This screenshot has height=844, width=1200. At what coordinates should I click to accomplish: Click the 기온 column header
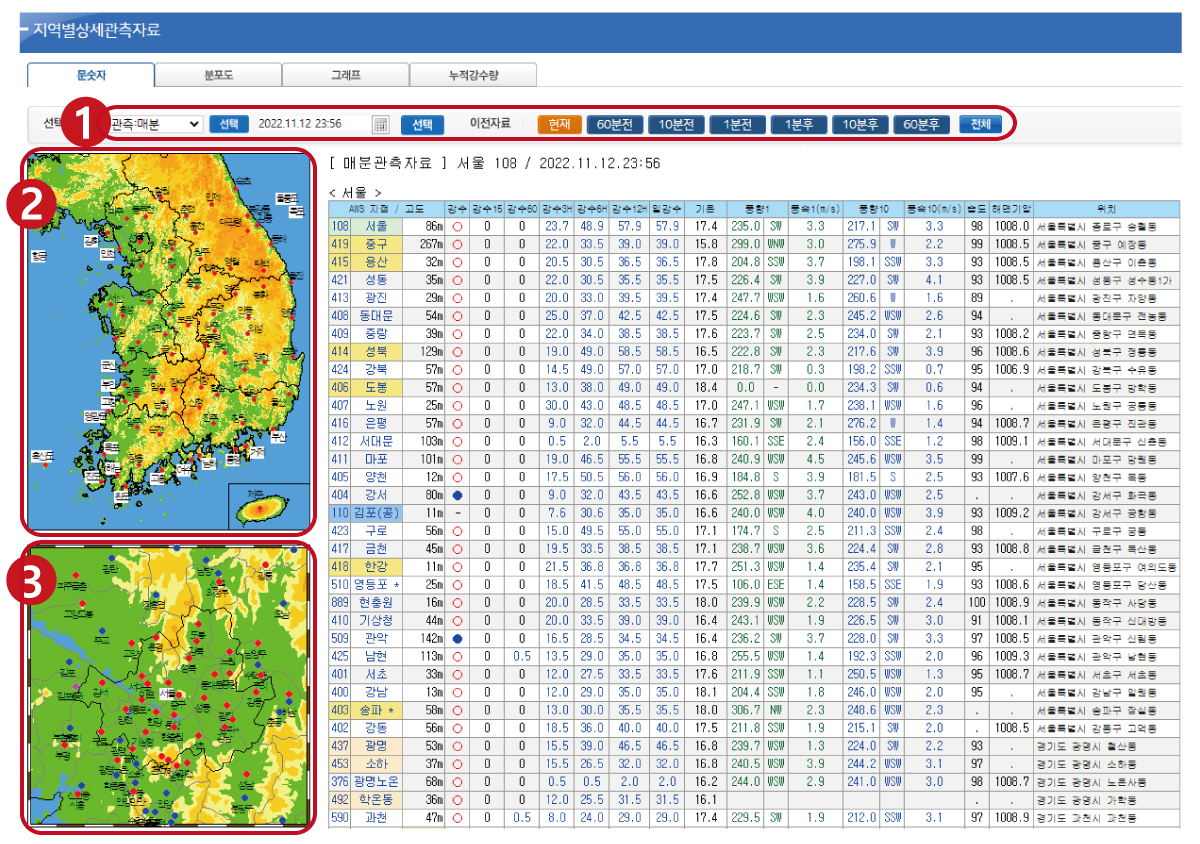(x=705, y=209)
